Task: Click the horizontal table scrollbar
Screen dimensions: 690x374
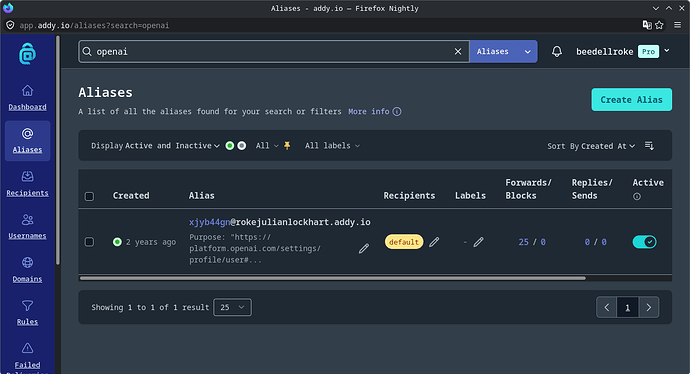Action: pos(333,278)
